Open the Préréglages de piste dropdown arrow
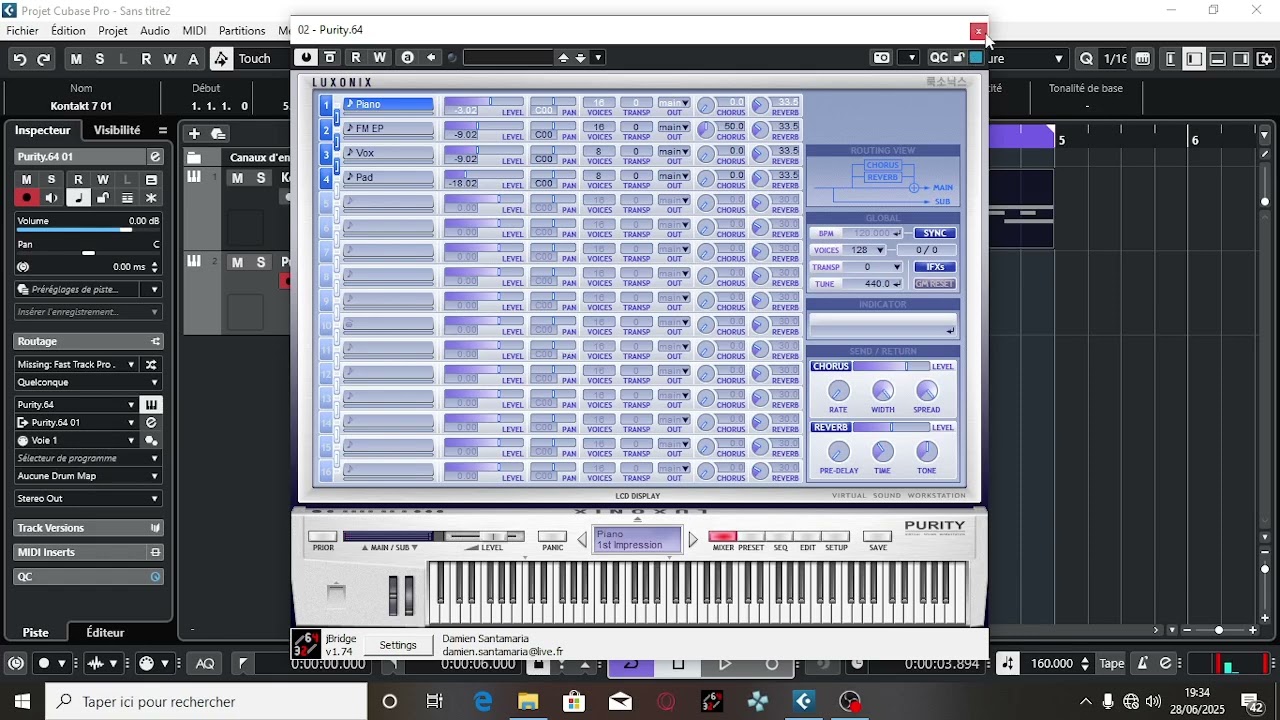This screenshot has height=720, width=1280. 154,290
